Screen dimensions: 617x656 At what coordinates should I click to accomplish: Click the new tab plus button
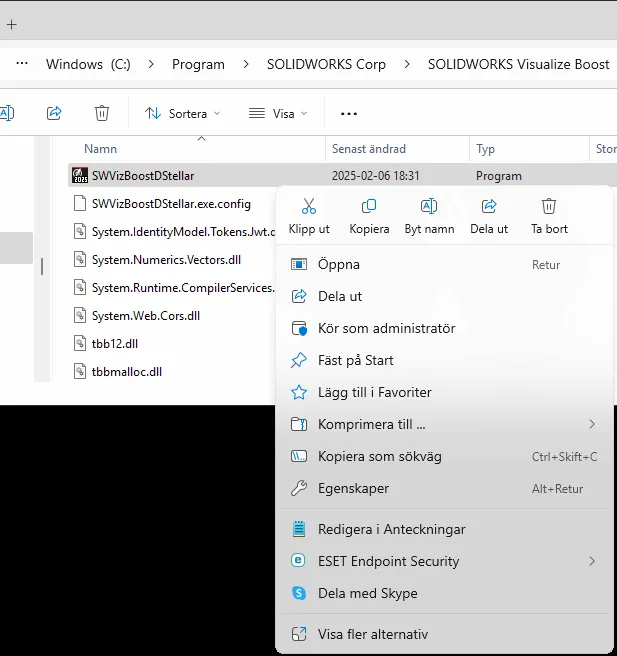(x=12, y=25)
